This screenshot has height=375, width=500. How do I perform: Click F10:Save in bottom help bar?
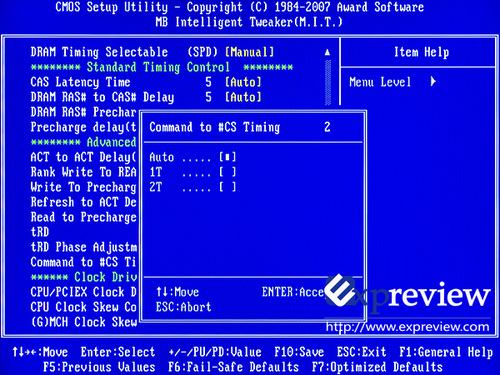point(299,352)
